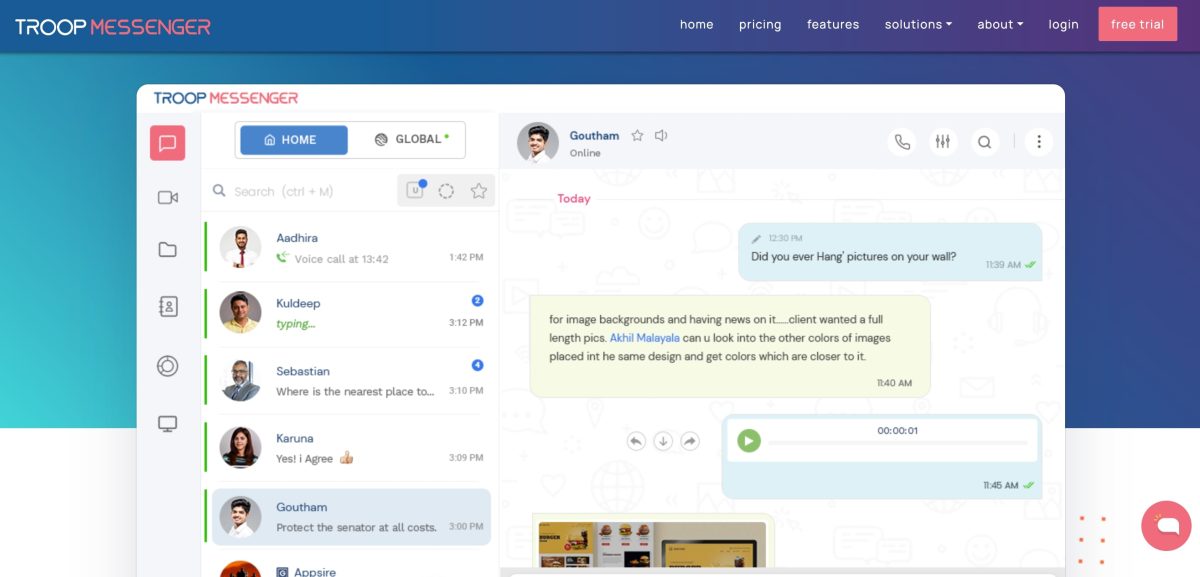1200x577 pixels.
Task: Click the edited pencil icon on message
Action: coord(757,239)
